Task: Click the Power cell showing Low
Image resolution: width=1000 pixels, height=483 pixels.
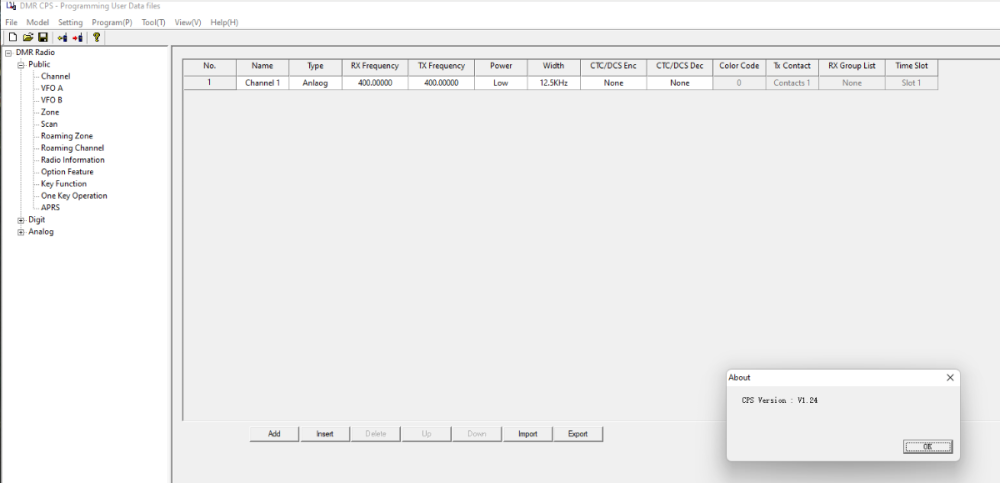Action: (x=501, y=83)
